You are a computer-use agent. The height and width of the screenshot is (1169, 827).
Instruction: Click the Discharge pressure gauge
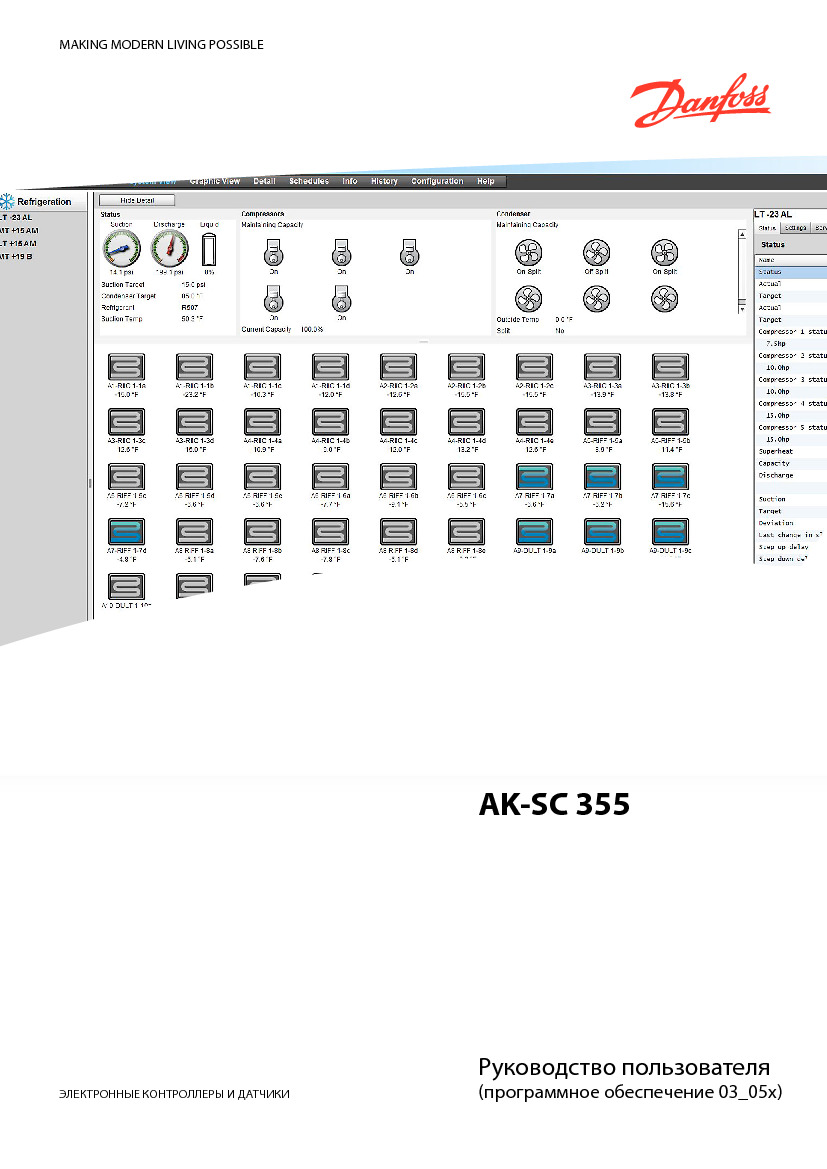click(169, 249)
